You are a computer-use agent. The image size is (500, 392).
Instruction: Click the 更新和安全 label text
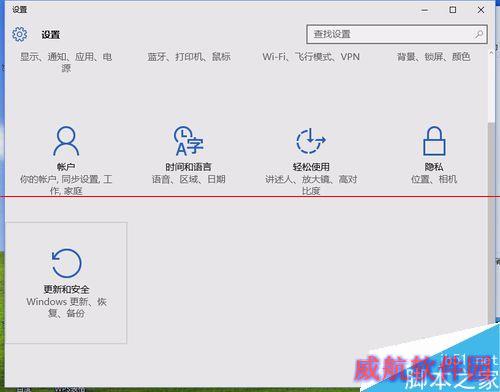pos(66,289)
